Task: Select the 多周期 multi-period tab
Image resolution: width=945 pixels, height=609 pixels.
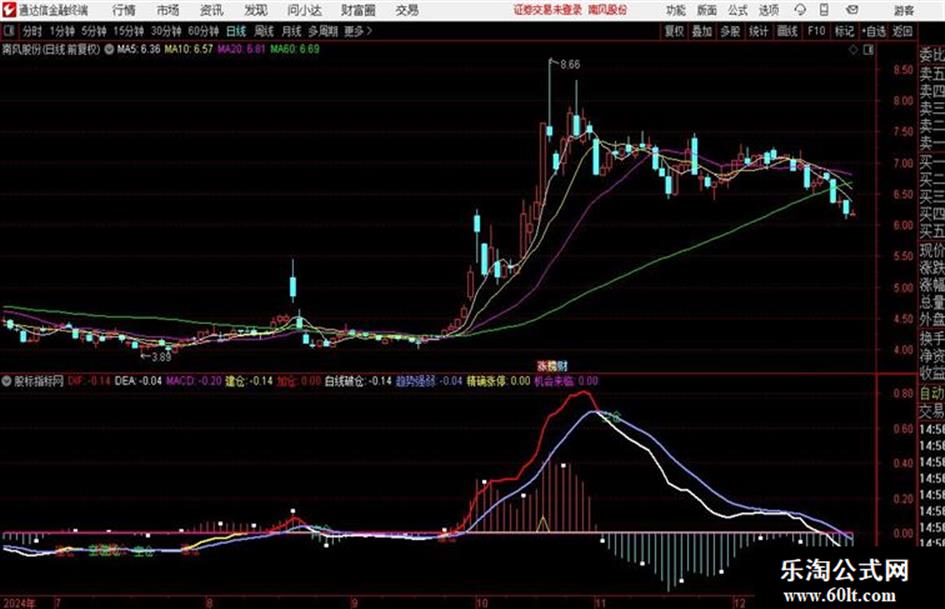Action: click(x=323, y=31)
